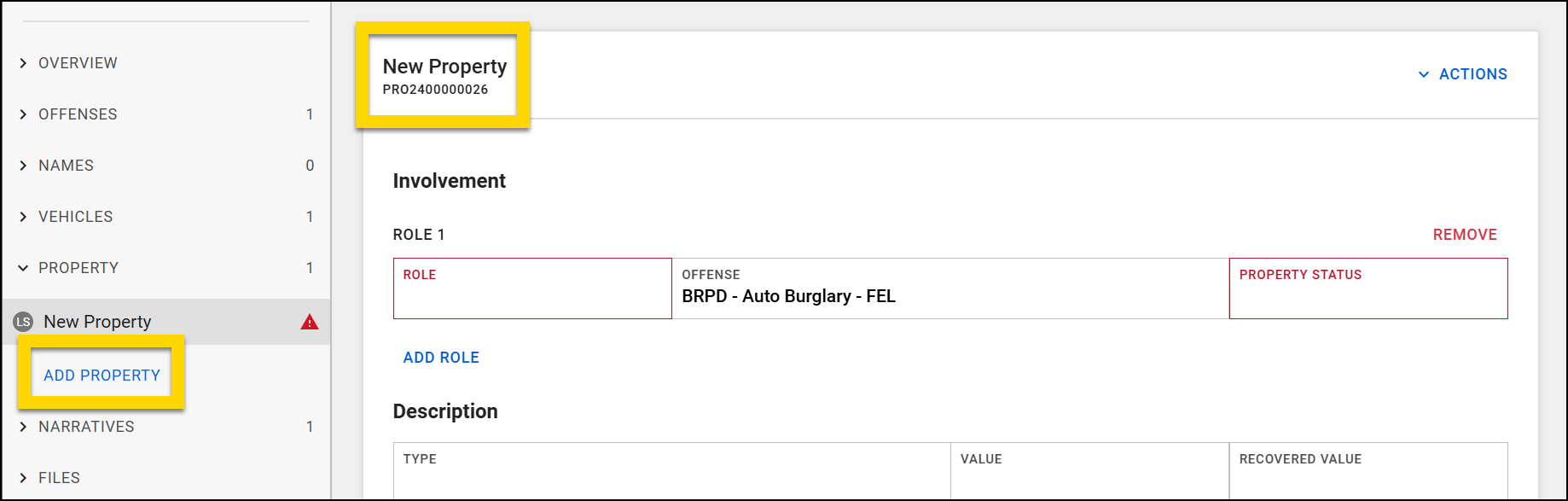Click the Files section arrow icon
Viewport: 1568px width, 501px height.
tap(23, 477)
